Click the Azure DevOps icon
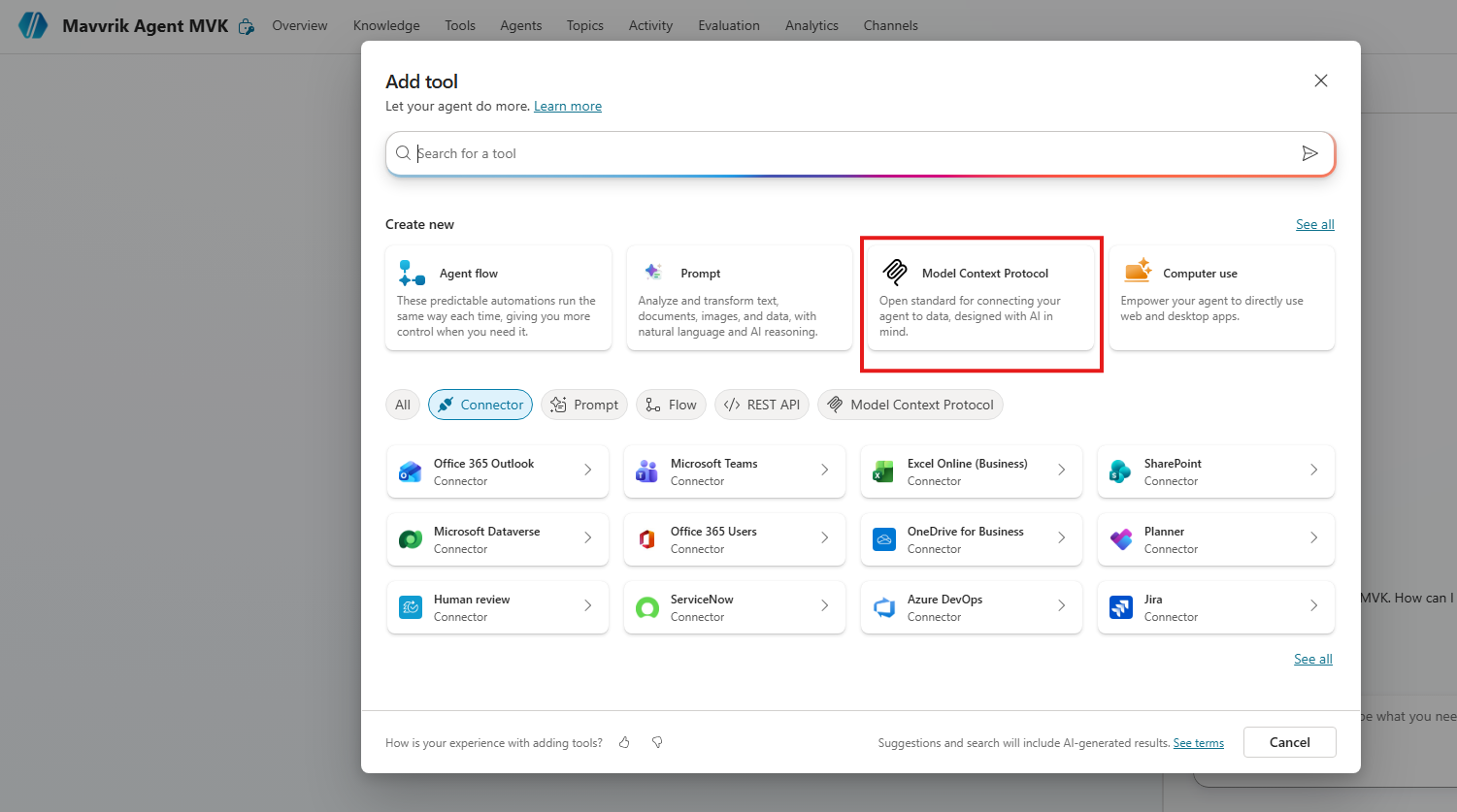 [x=883, y=608]
